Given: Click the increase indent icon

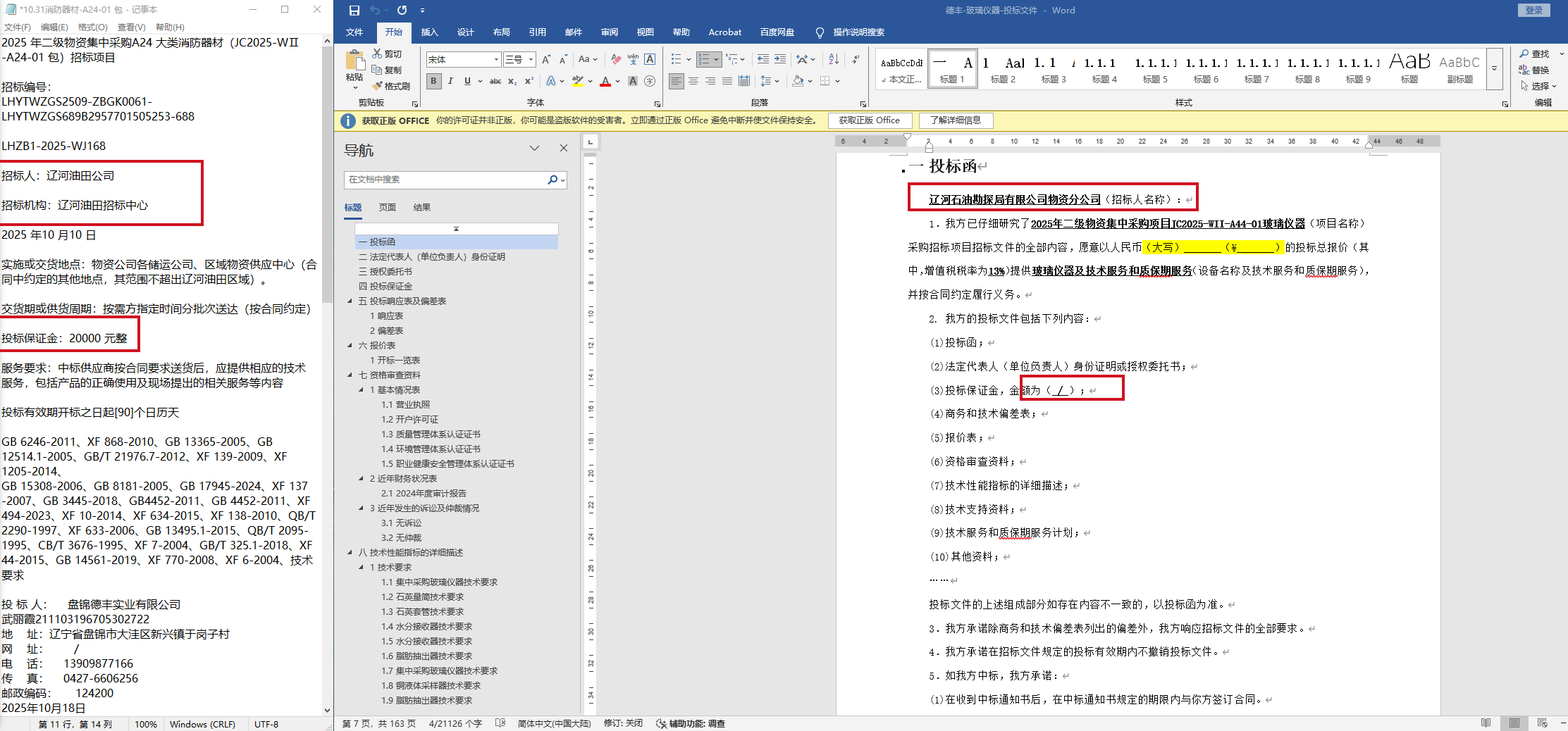Looking at the screenshot, I should pos(781,59).
